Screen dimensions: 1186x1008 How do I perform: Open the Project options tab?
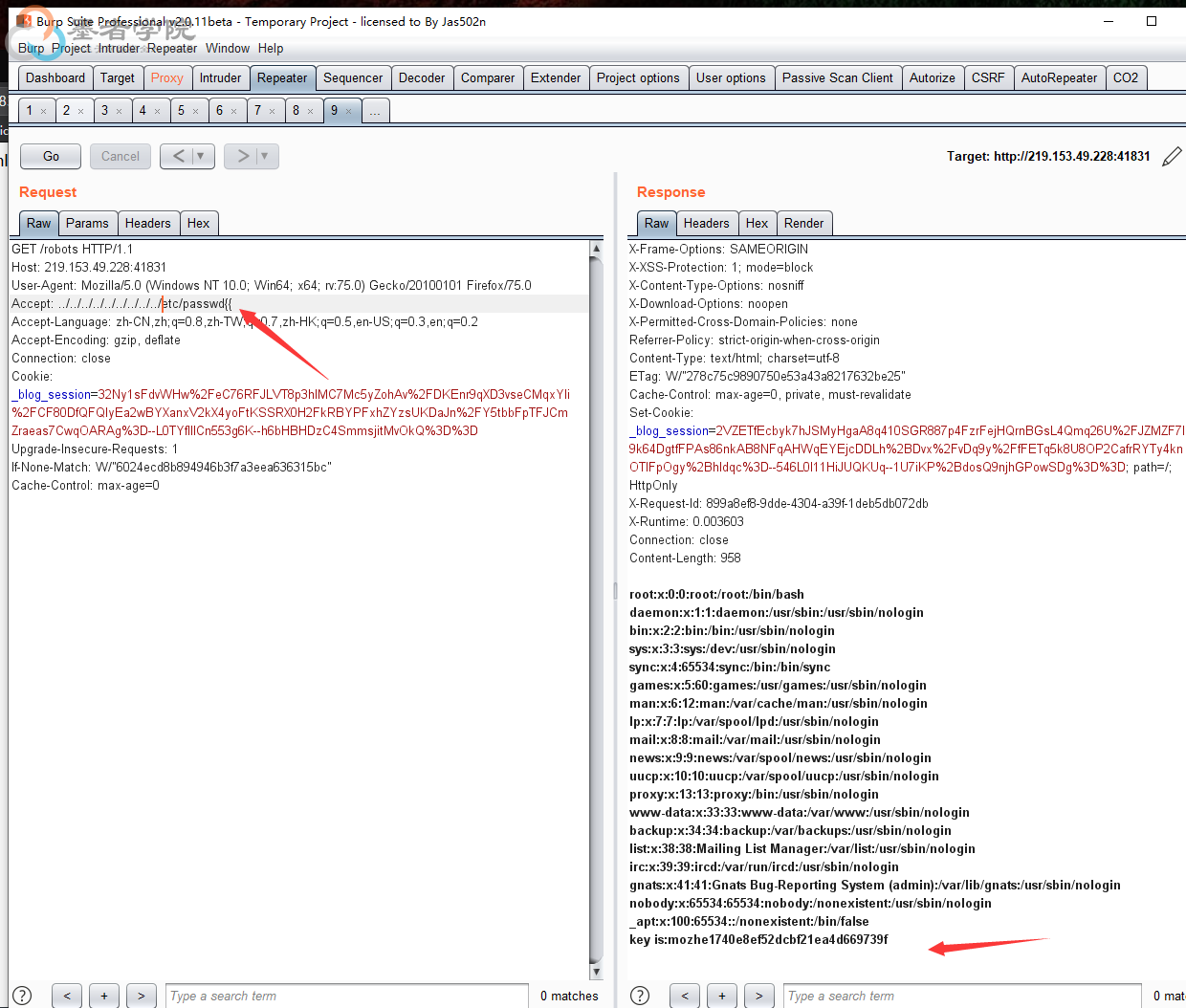pos(638,78)
